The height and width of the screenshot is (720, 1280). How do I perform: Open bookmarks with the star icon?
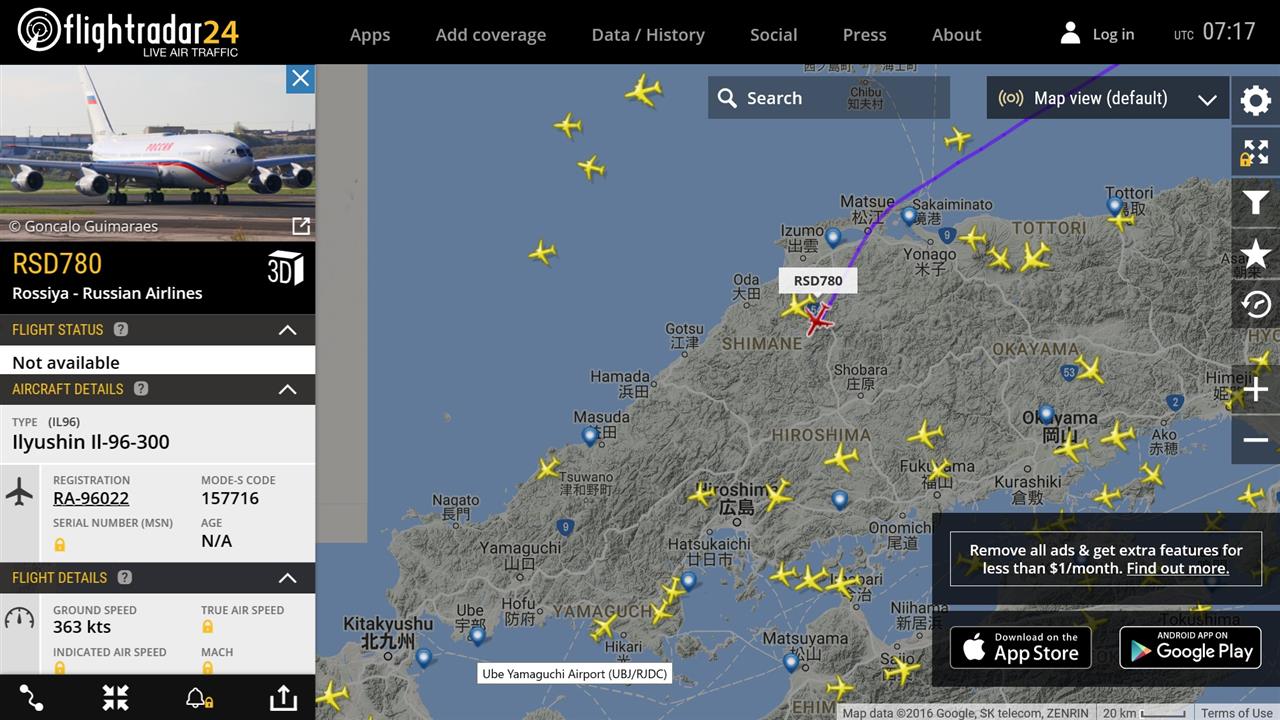pos(1255,254)
